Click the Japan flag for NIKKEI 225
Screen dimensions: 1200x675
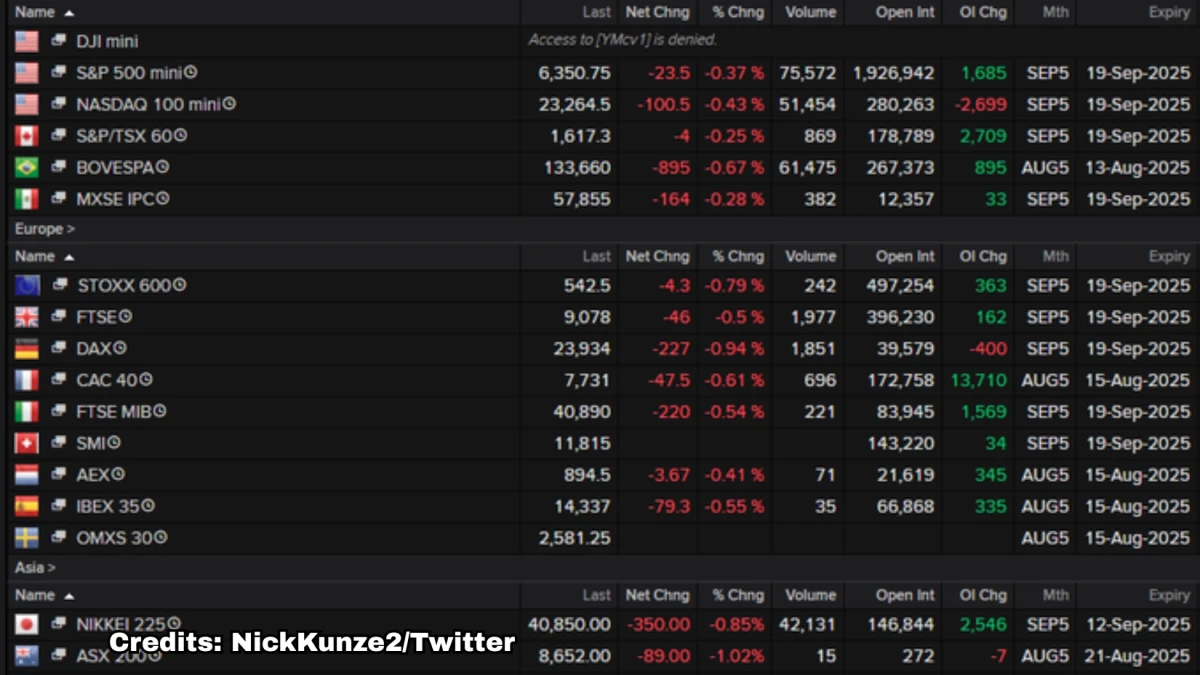coord(27,624)
